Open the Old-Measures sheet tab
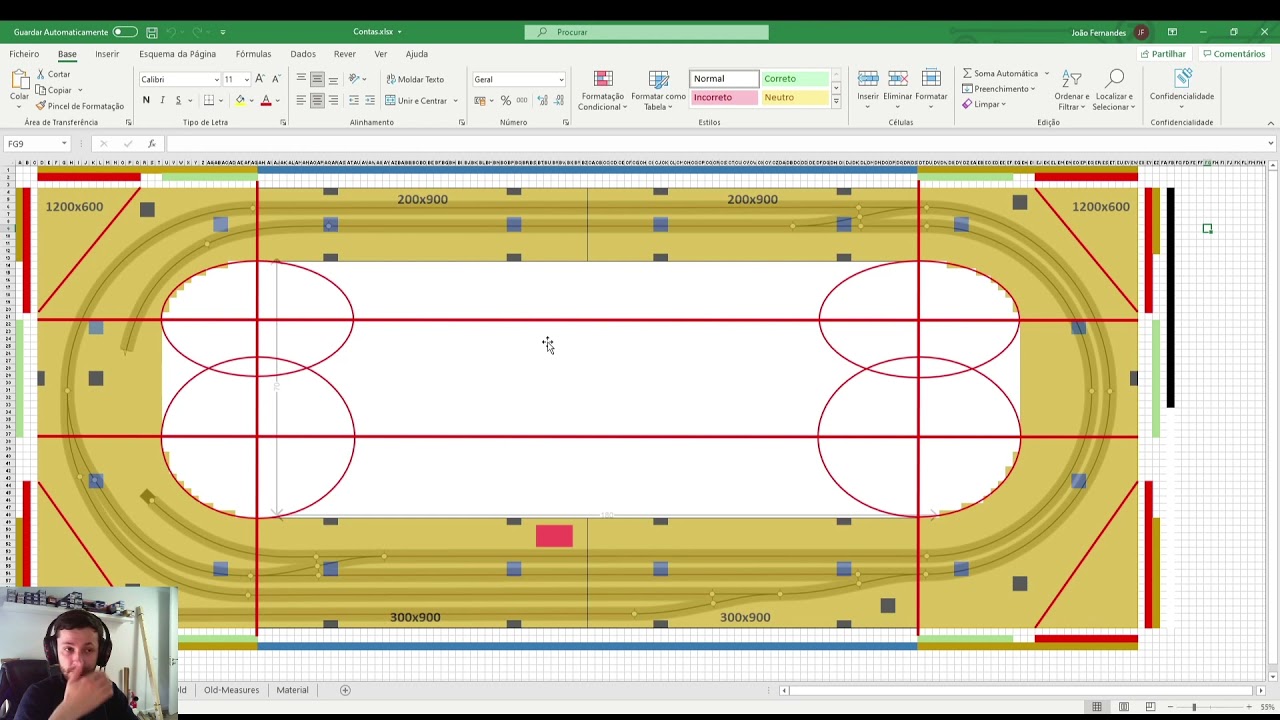This screenshot has width=1280, height=720. [x=231, y=690]
